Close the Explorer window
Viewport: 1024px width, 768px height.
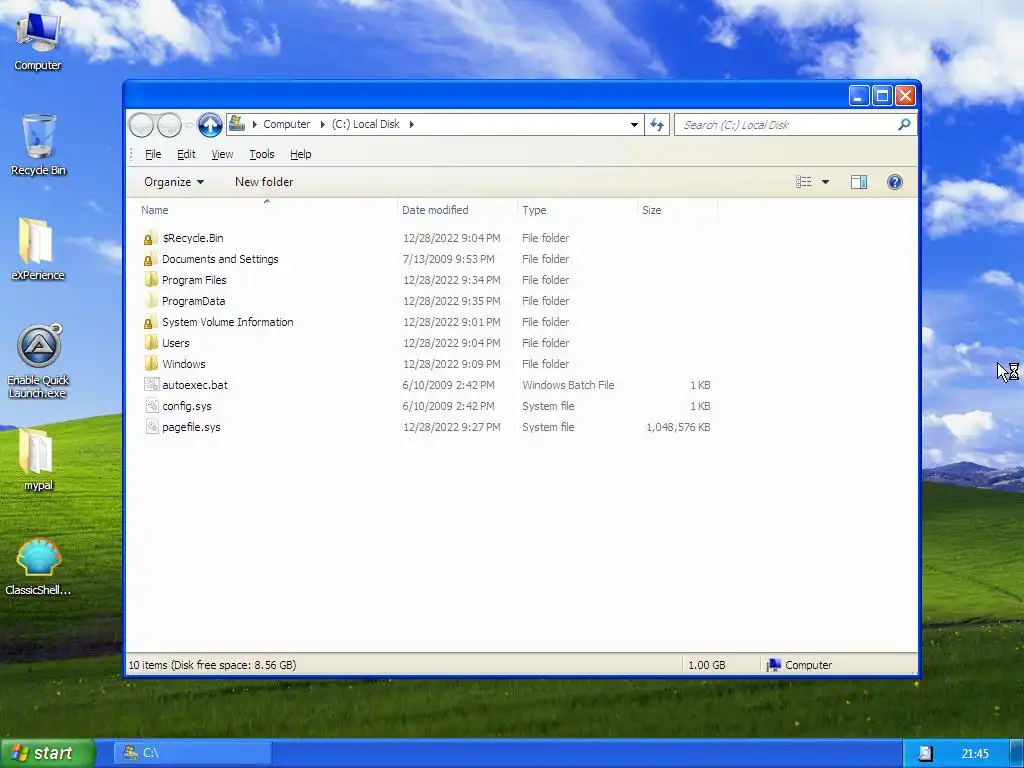(905, 96)
